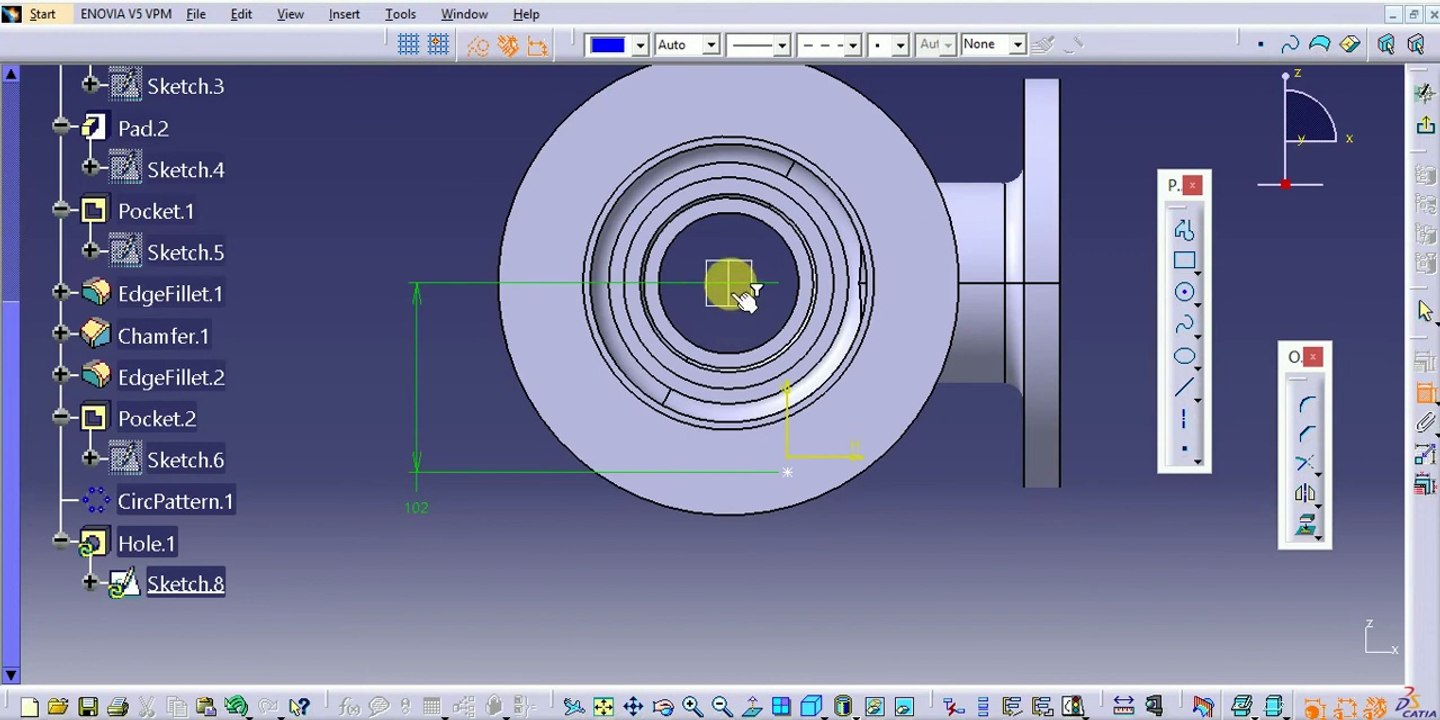Activate the Corner fillet tool
This screenshot has width=1440, height=720.
coord(1306,406)
